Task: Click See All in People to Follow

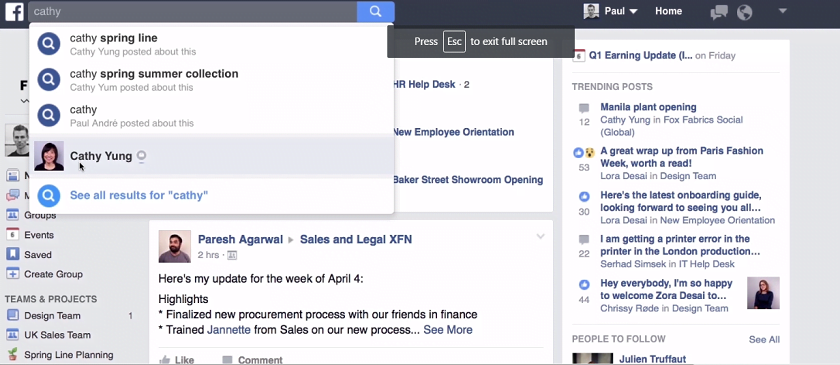Action: click(764, 339)
